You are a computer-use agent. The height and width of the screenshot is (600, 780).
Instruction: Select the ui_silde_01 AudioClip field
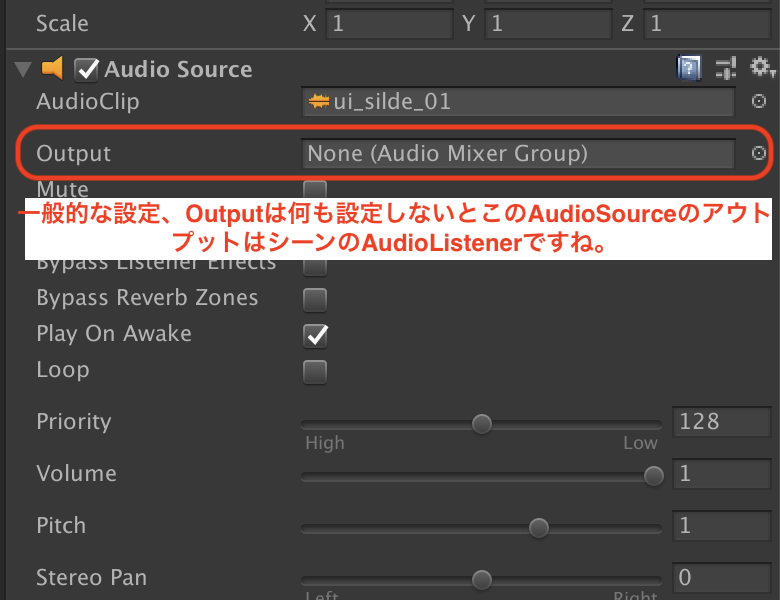tap(518, 102)
